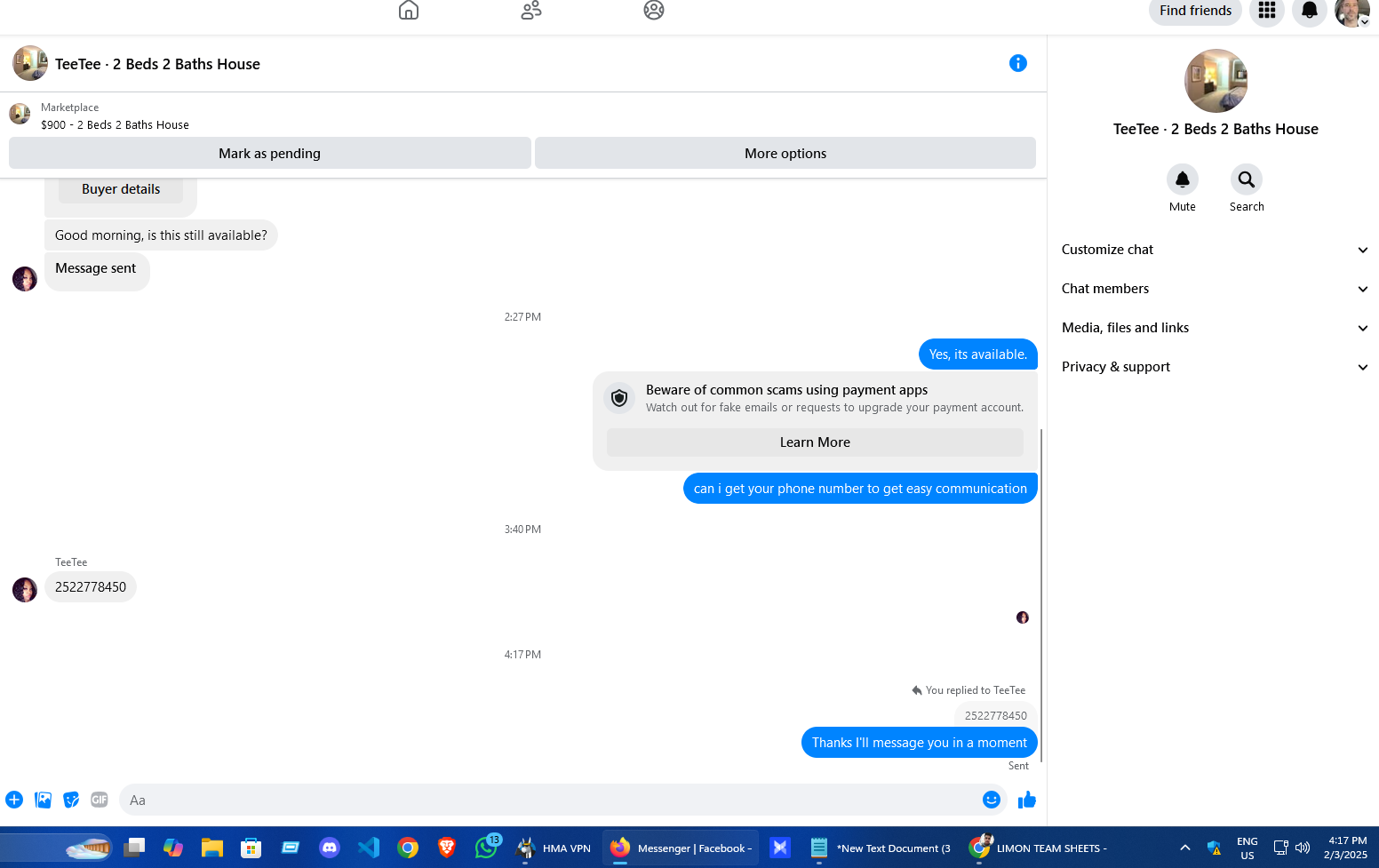1379x868 pixels.
Task: Open Buyer details
Action: point(121,189)
